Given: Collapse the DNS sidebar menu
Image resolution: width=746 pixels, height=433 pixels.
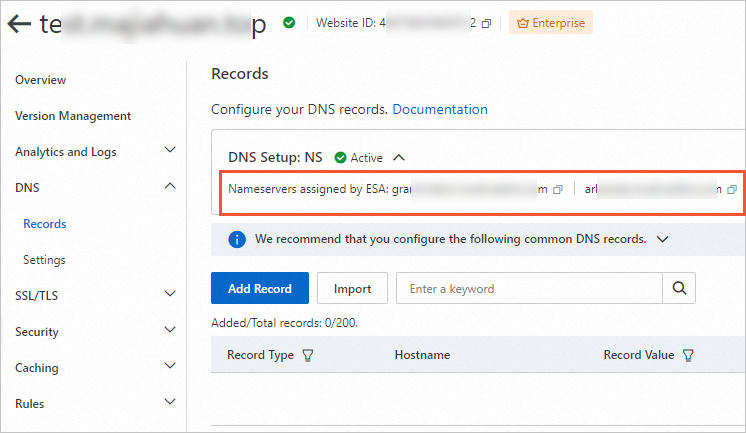Looking at the screenshot, I should (170, 187).
